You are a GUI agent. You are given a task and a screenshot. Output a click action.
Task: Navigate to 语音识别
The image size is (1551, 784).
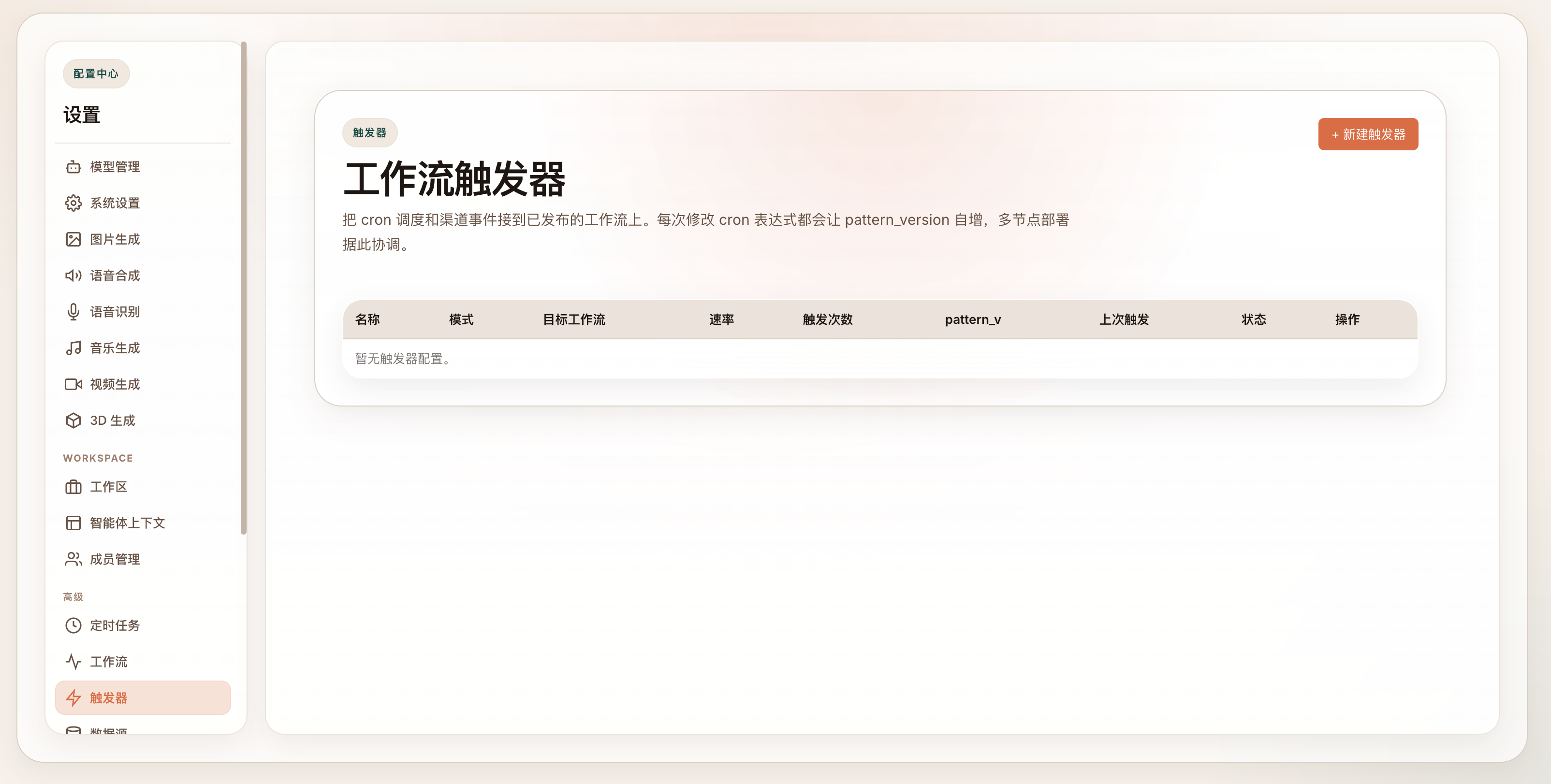143,311
